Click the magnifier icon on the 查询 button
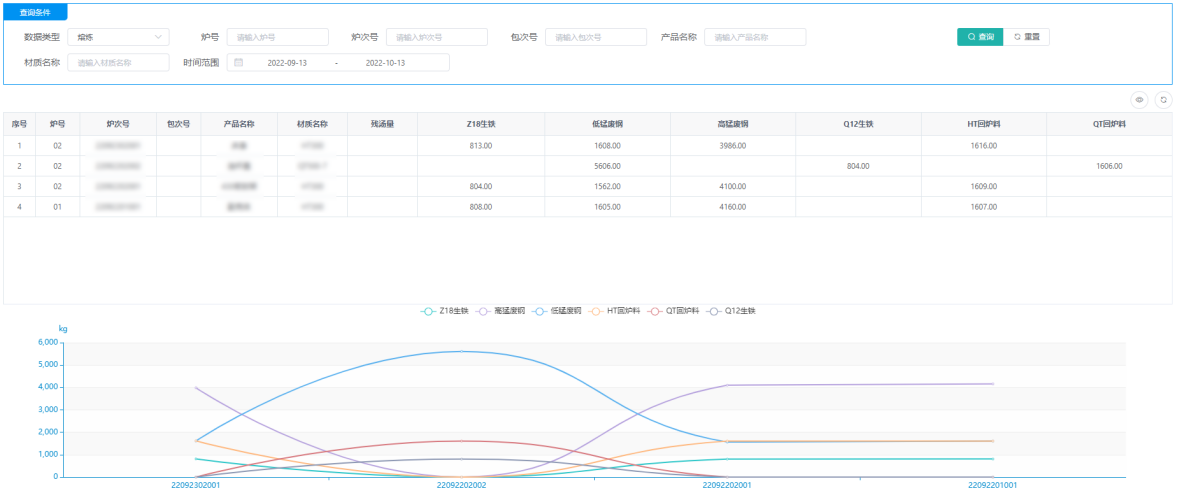 tap(972, 37)
